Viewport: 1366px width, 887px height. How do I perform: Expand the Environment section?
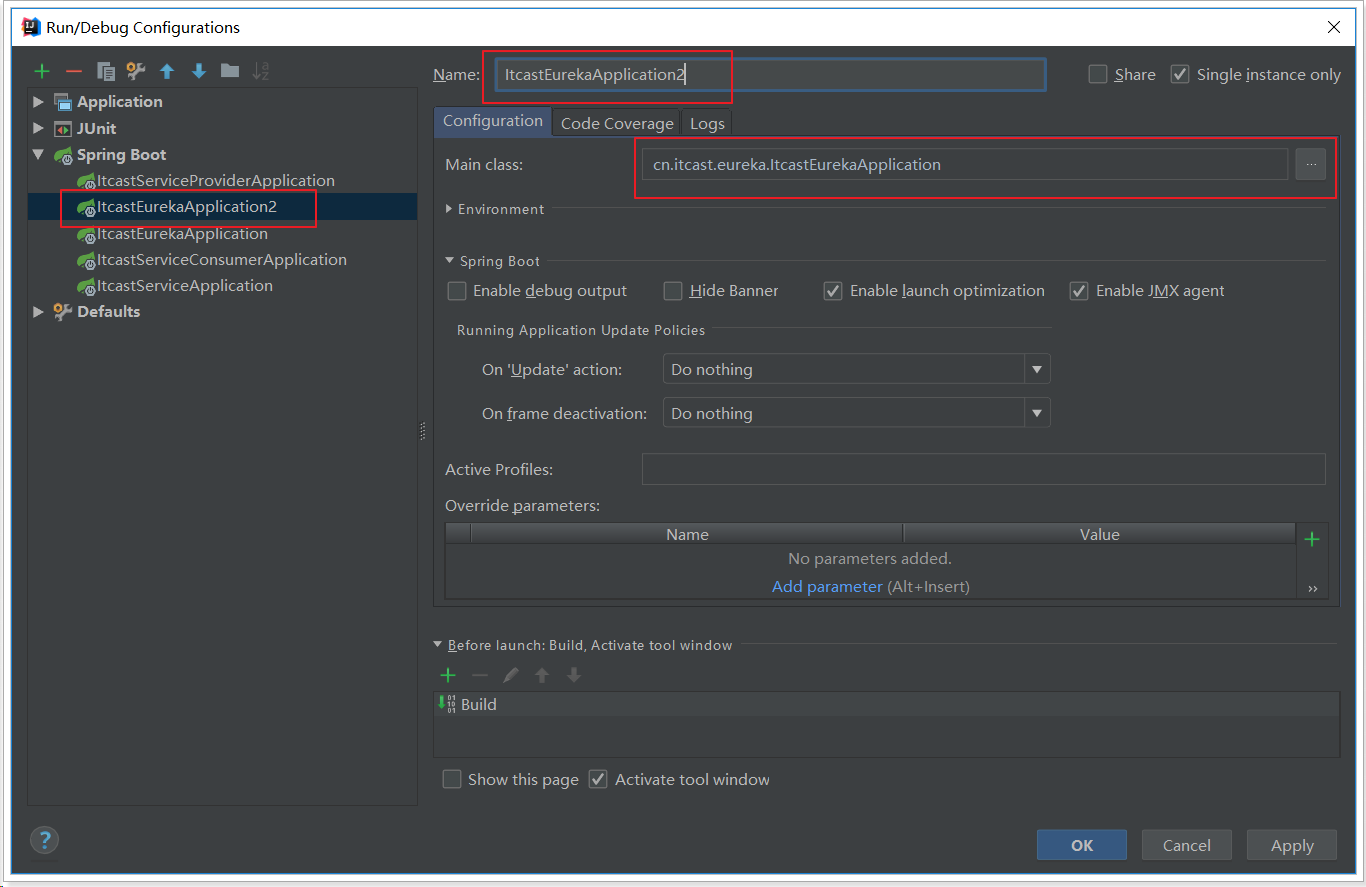[449, 209]
